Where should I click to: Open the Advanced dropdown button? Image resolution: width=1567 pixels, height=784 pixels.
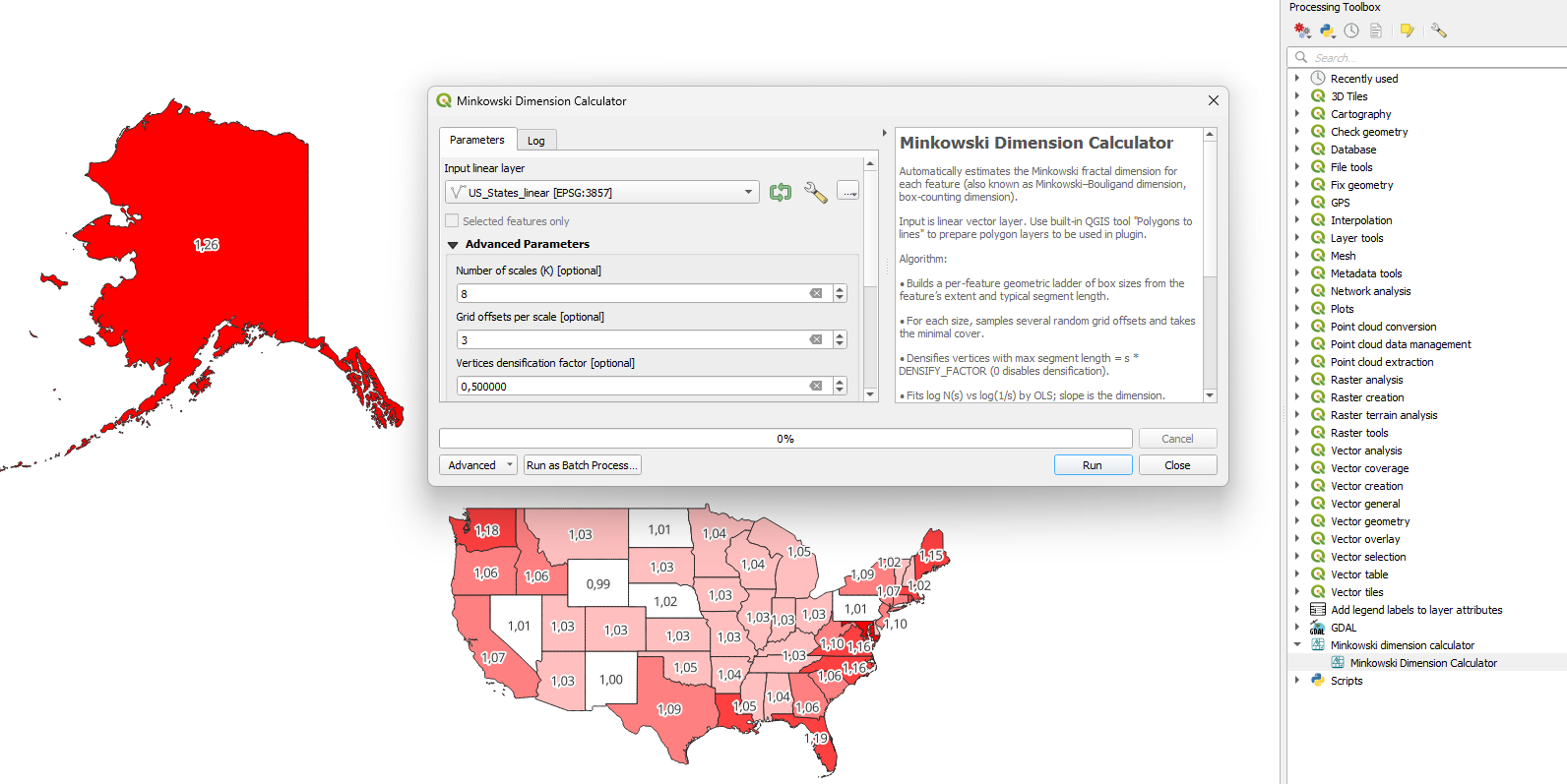(478, 465)
